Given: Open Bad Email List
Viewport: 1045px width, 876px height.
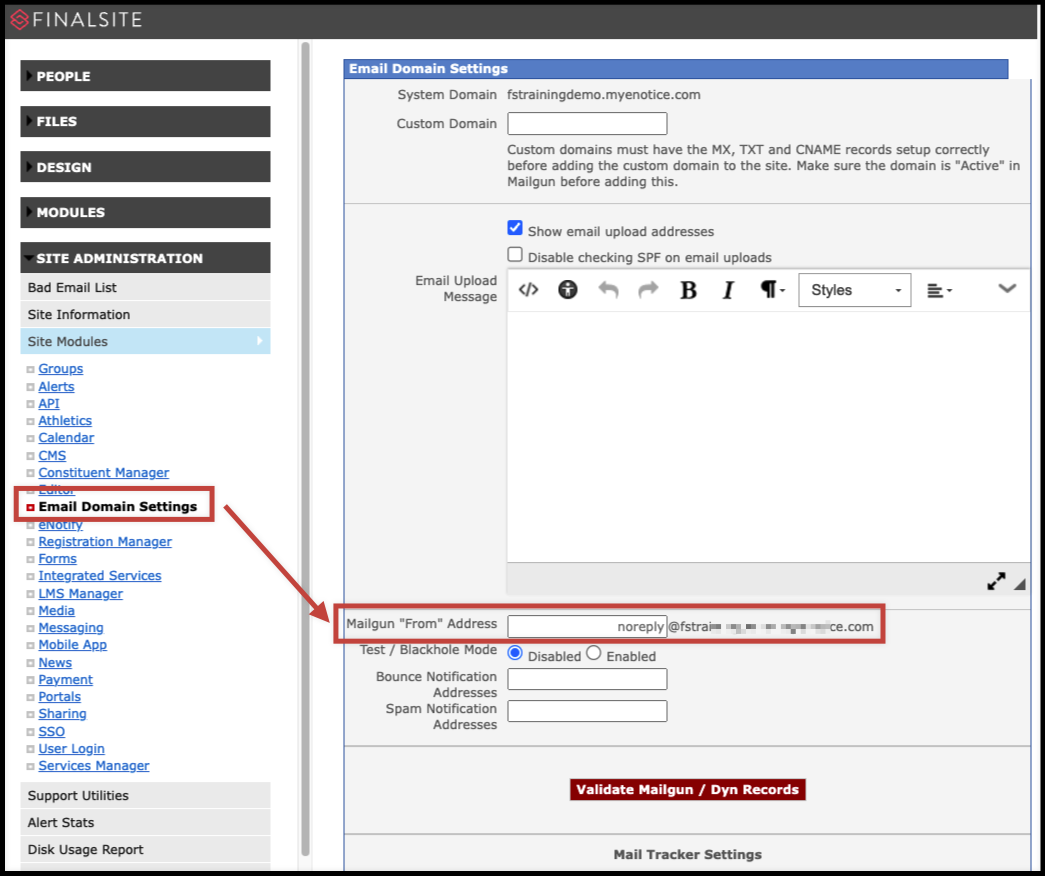Looking at the screenshot, I should pos(145,287).
